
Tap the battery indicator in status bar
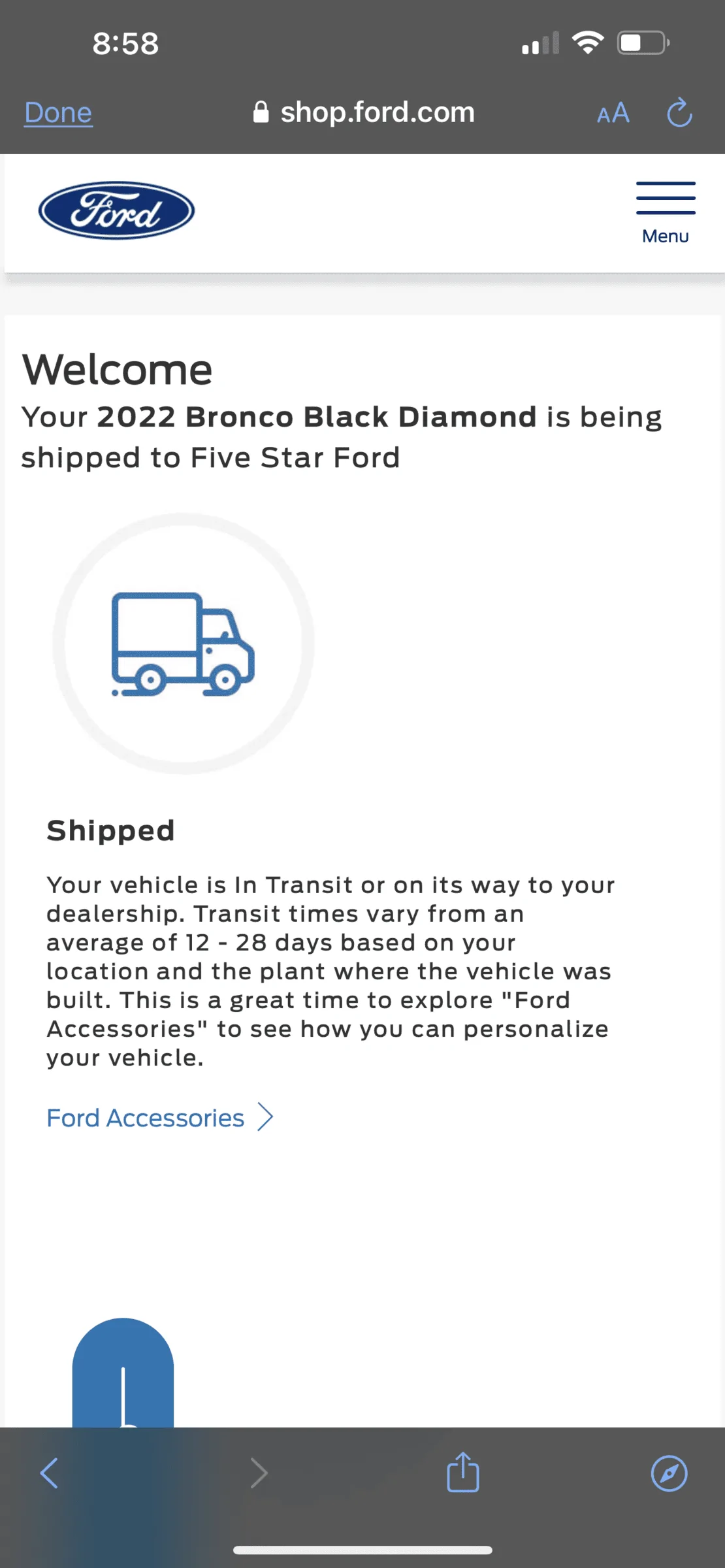643,43
